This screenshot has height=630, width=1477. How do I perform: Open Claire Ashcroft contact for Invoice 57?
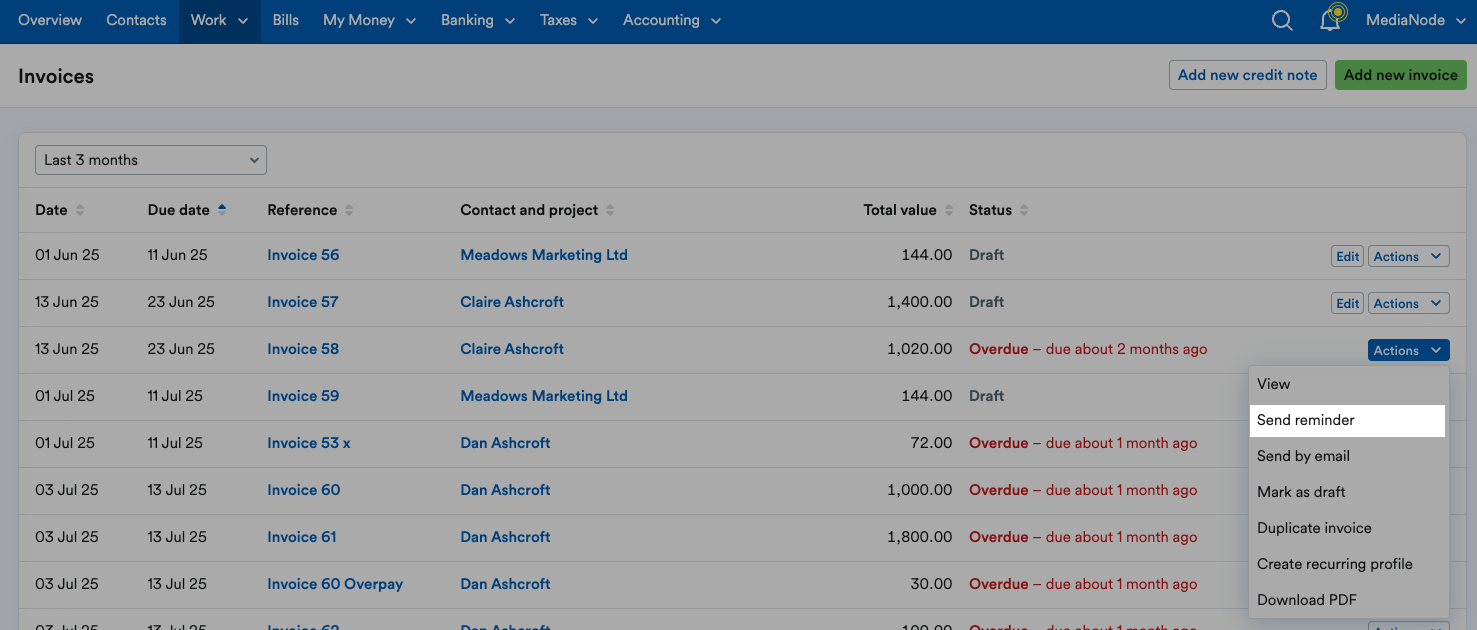click(512, 302)
